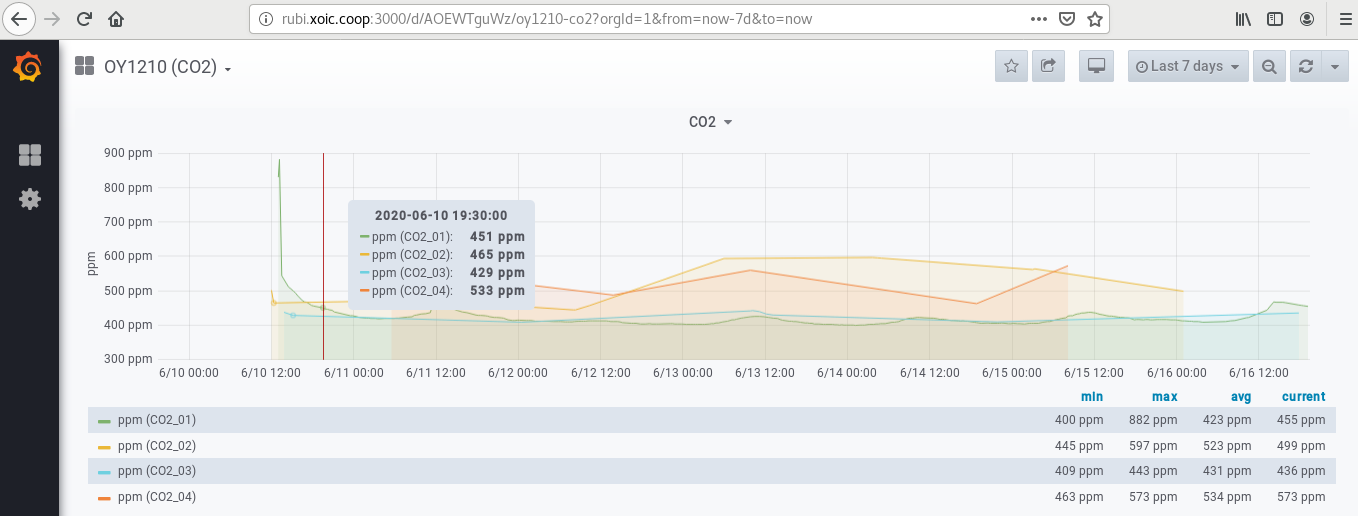This screenshot has width=1358, height=516.
Task: Sort legend by avg column header
Action: (x=1239, y=397)
